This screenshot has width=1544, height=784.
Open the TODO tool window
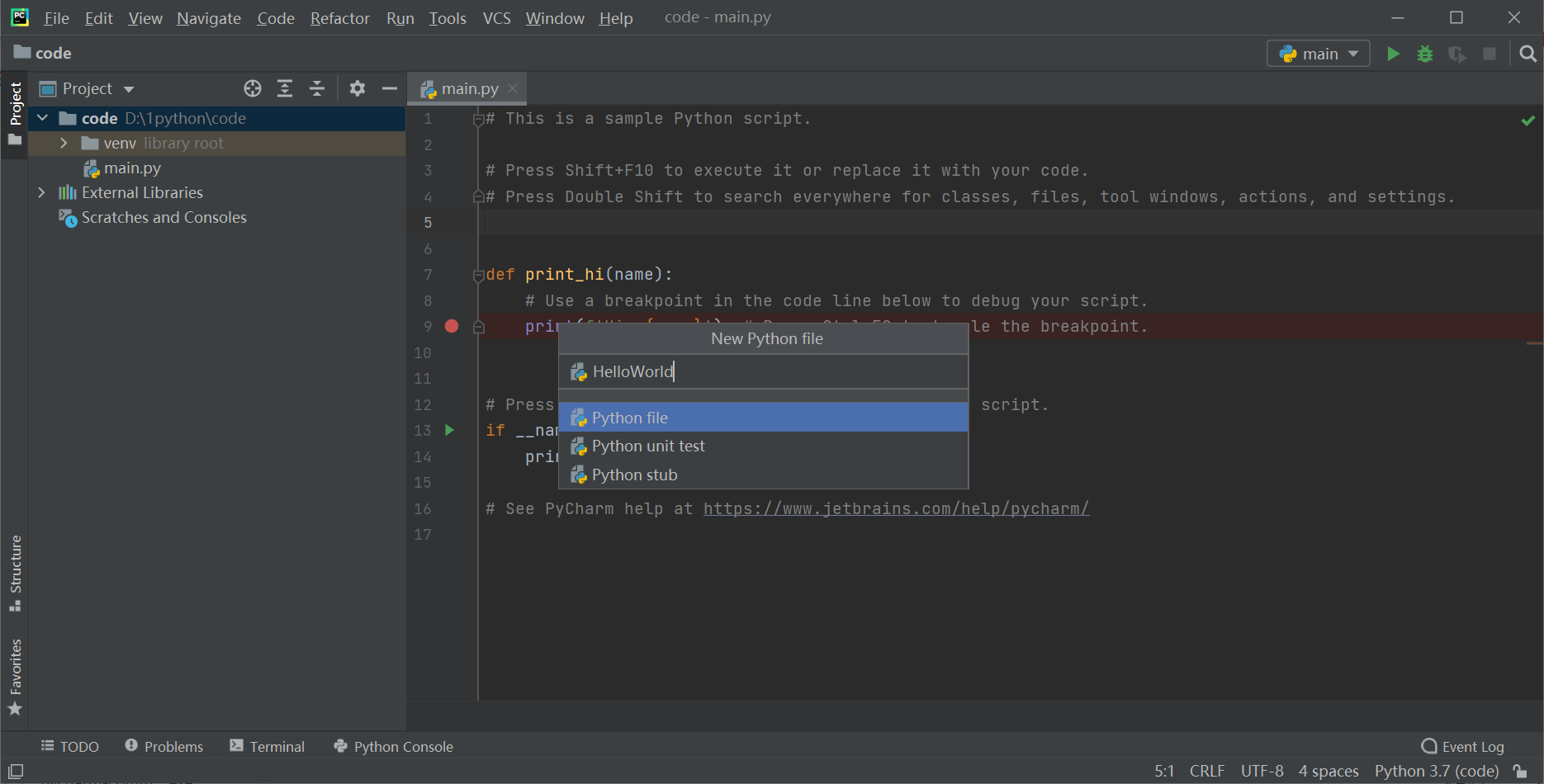click(70, 746)
